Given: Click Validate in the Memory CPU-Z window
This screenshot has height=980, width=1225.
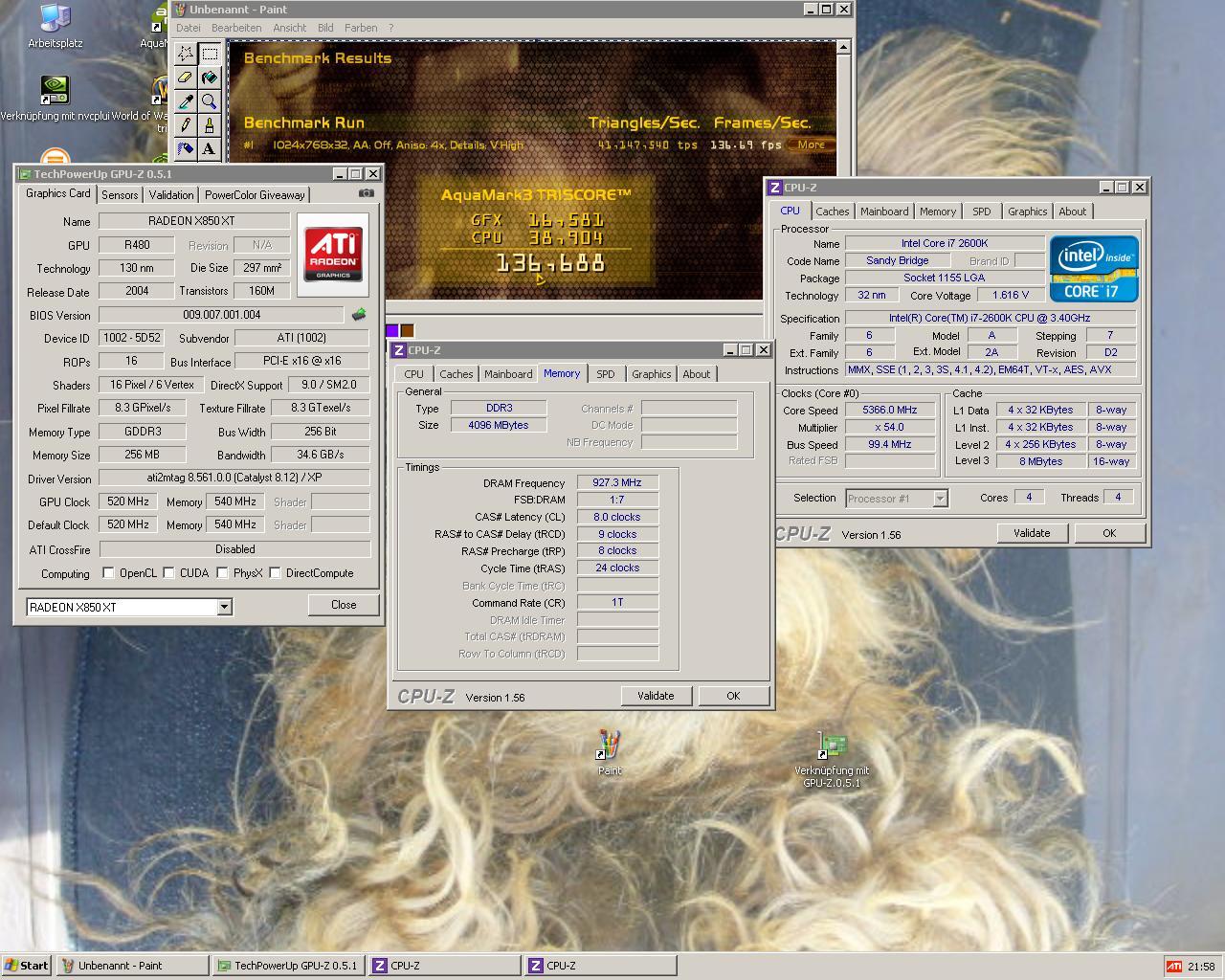Looking at the screenshot, I should click(x=656, y=696).
